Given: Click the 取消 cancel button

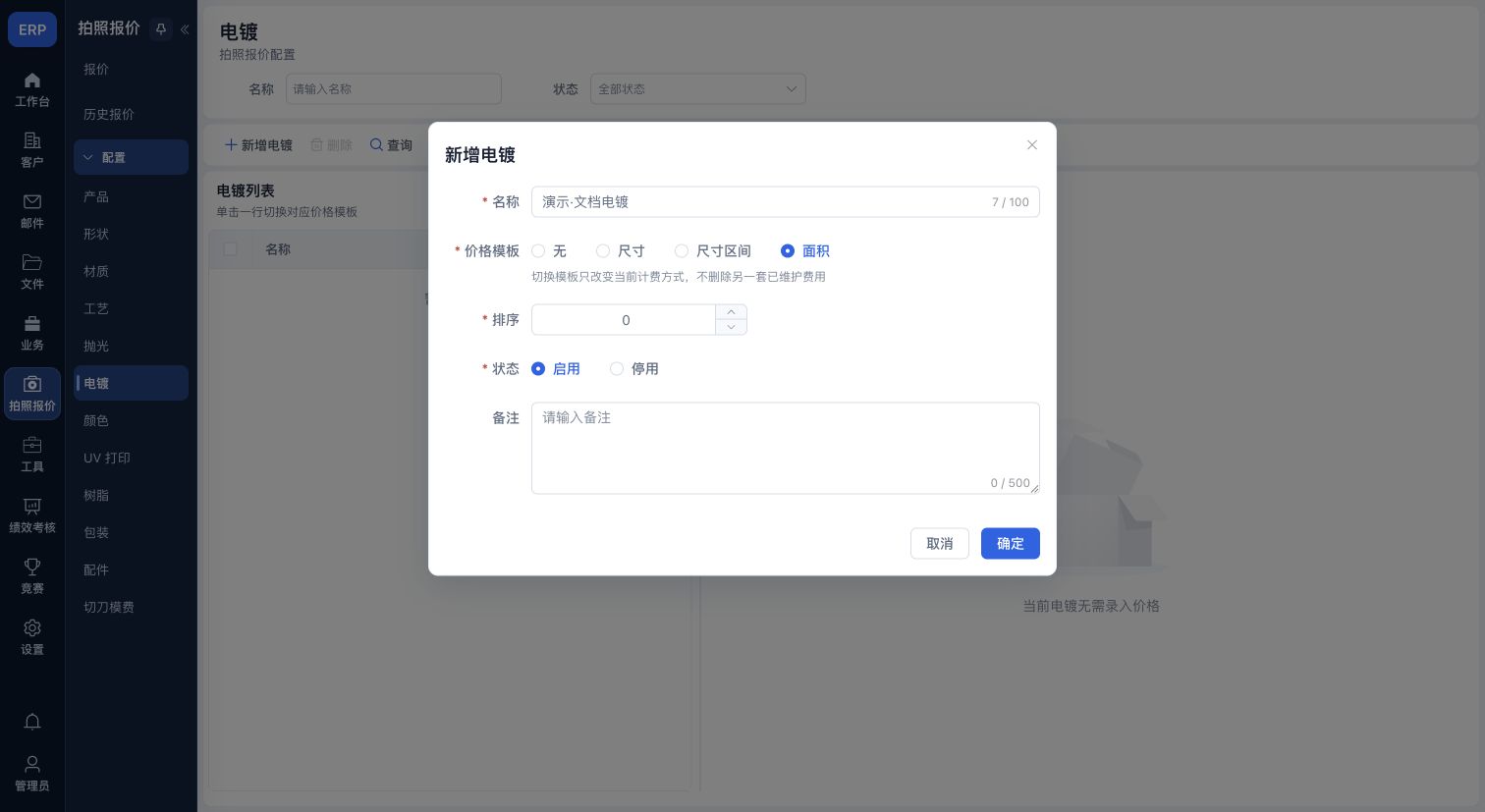Looking at the screenshot, I should click(939, 544).
